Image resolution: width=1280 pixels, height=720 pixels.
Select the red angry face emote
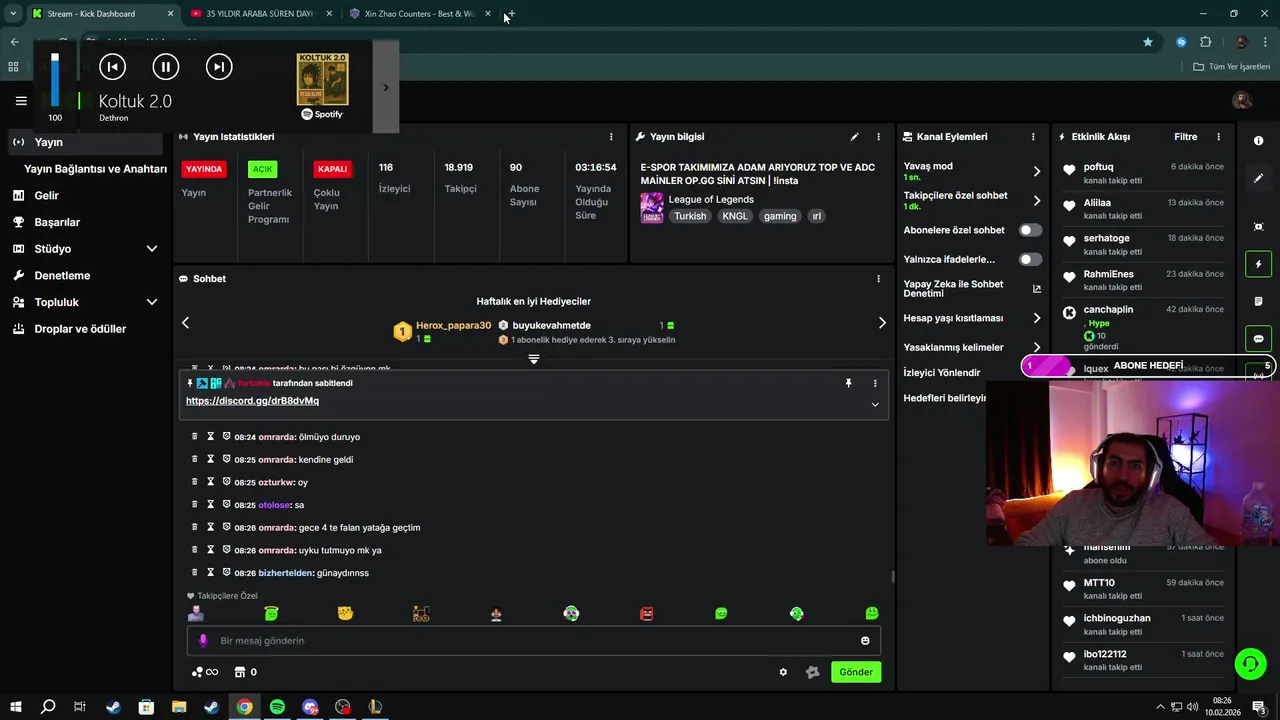646,613
